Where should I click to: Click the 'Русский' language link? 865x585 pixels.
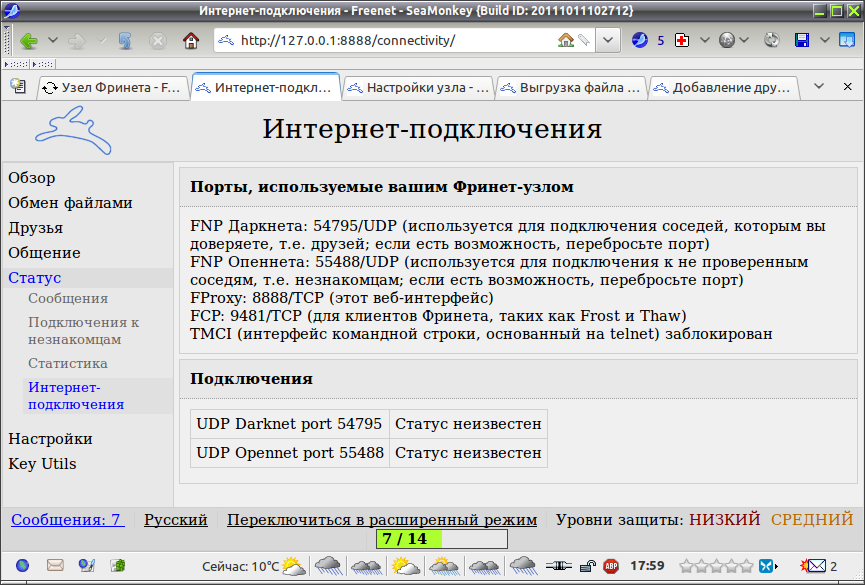pos(175,520)
